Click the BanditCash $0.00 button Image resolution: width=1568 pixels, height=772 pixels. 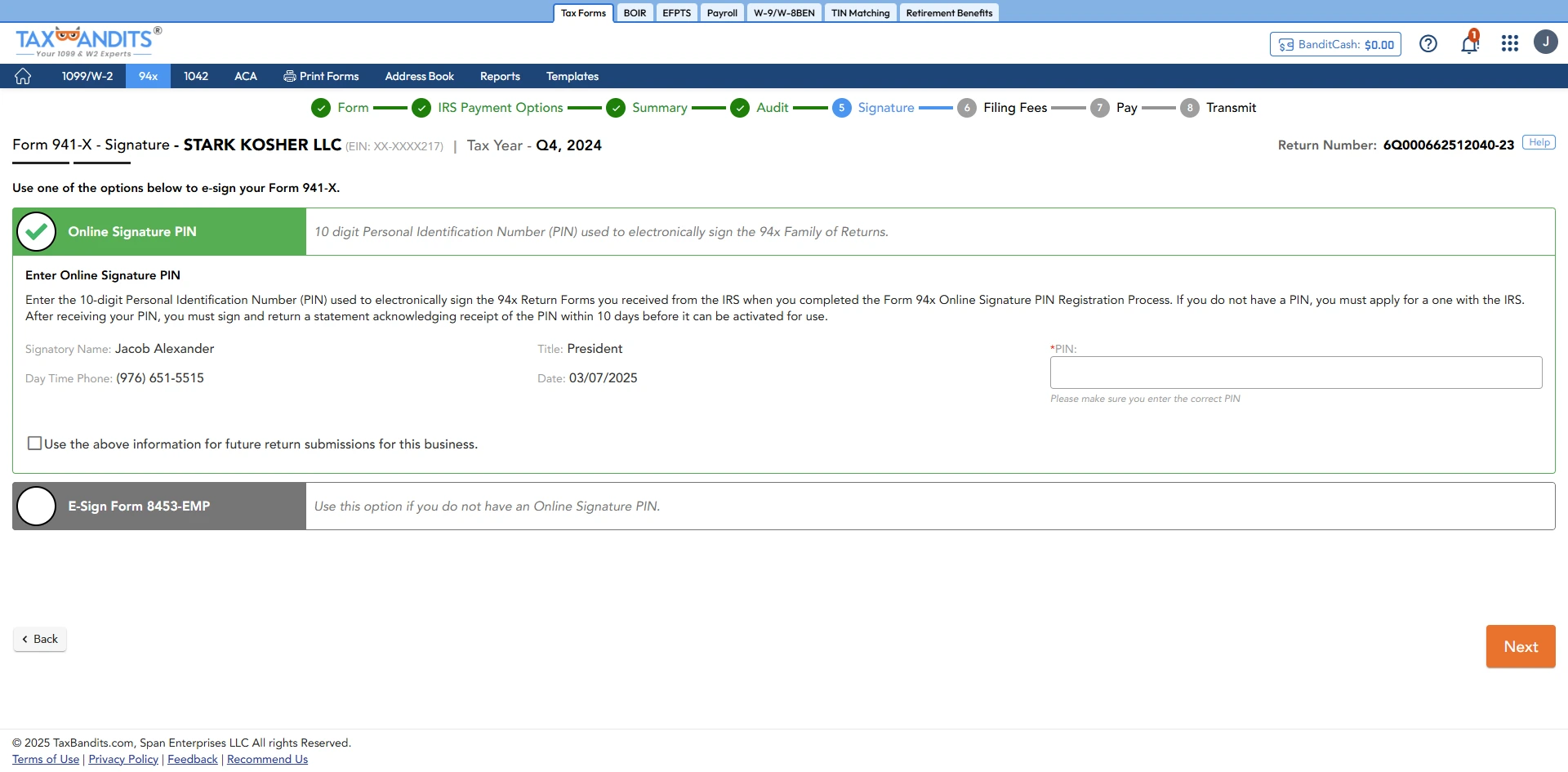click(x=1335, y=44)
